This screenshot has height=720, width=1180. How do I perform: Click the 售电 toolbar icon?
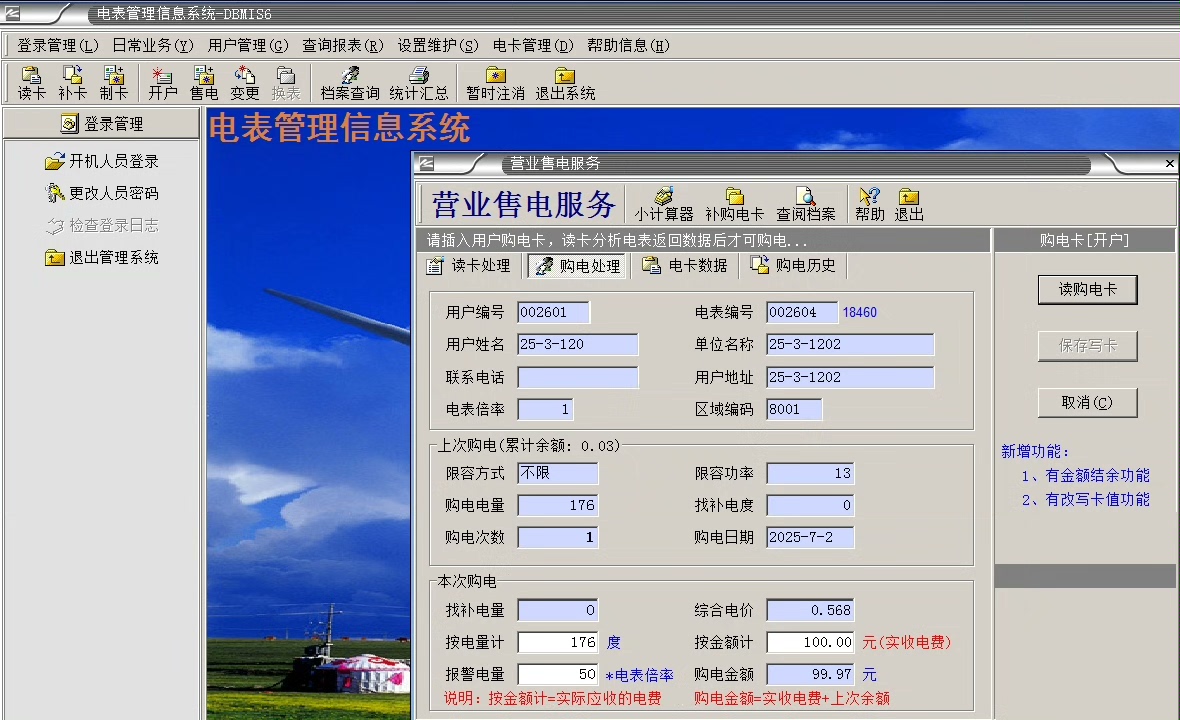pyautogui.click(x=204, y=83)
